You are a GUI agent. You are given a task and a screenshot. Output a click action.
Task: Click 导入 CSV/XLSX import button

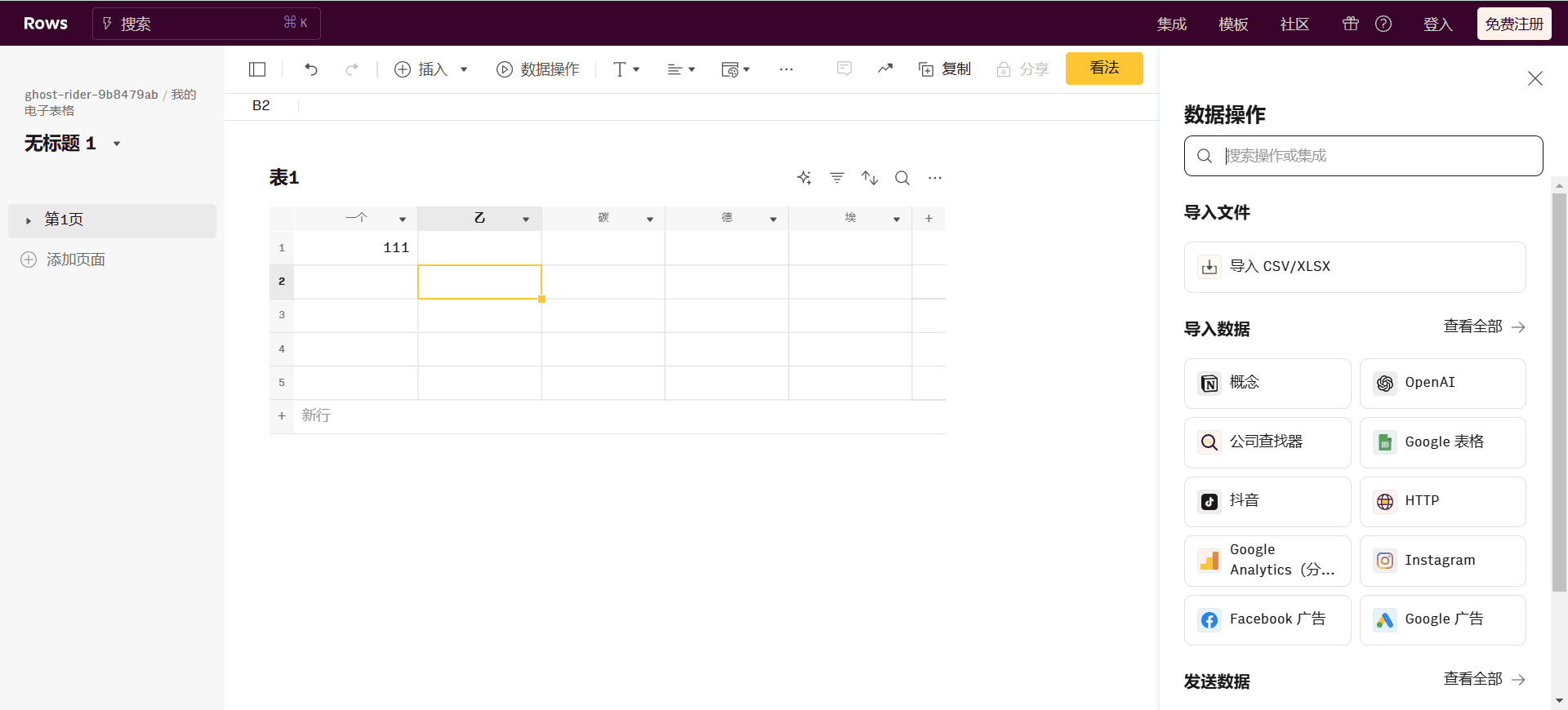click(x=1354, y=267)
